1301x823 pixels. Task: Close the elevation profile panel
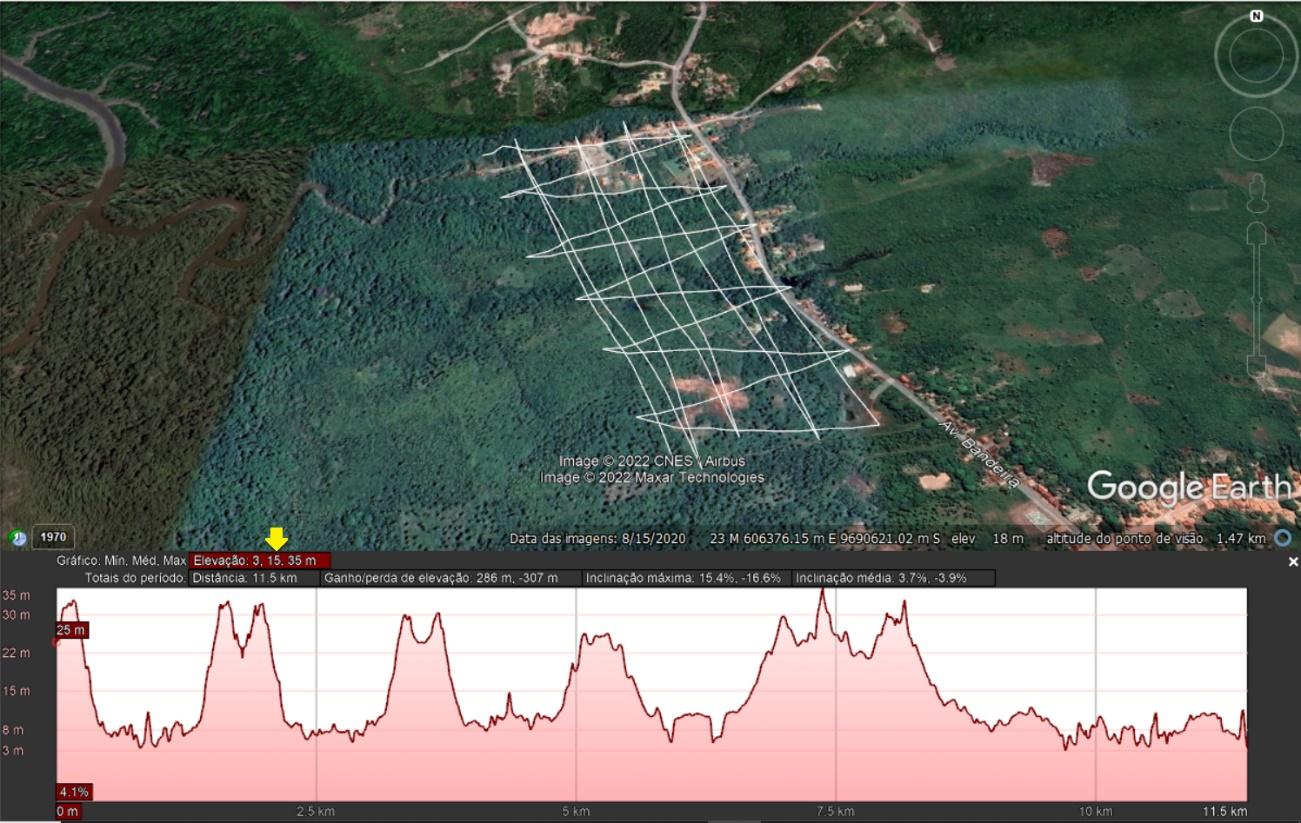coord(1293,563)
